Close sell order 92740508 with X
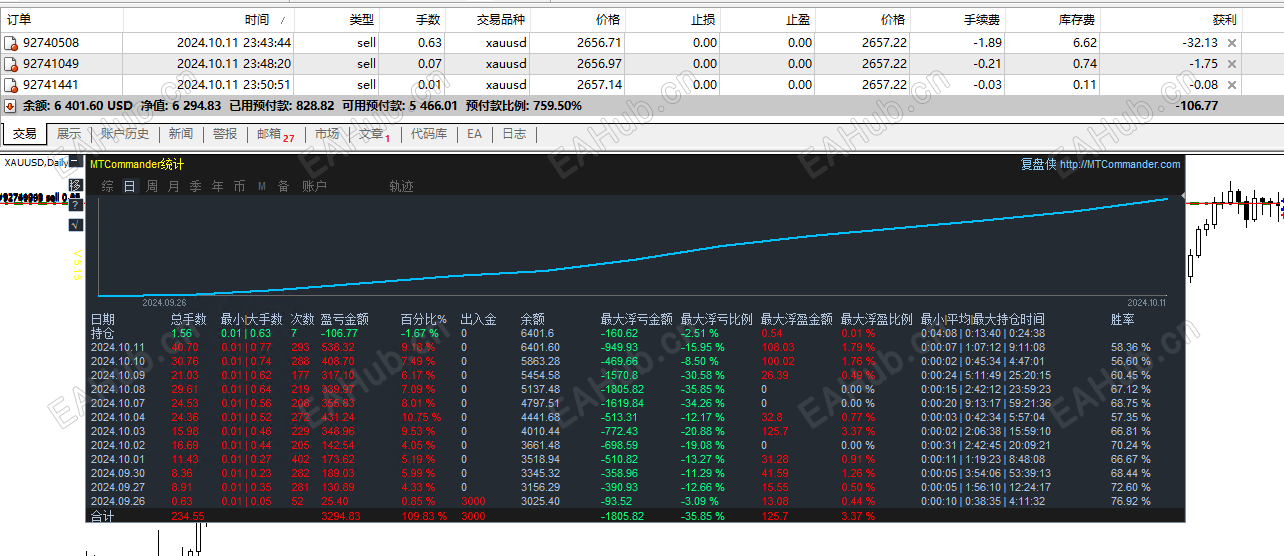Screen dimensions: 1284x556 [x=1232, y=43]
